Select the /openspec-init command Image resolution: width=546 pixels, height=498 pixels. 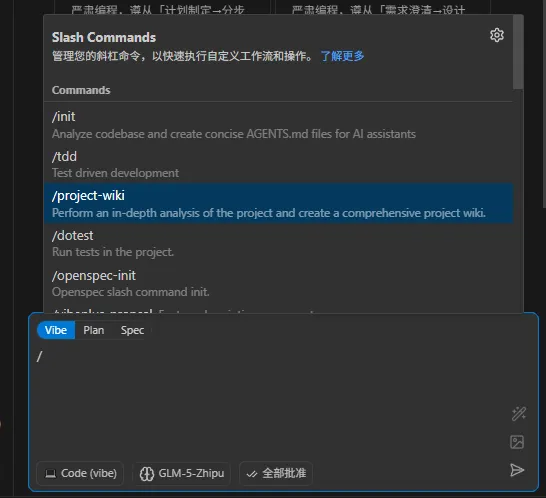click(278, 283)
